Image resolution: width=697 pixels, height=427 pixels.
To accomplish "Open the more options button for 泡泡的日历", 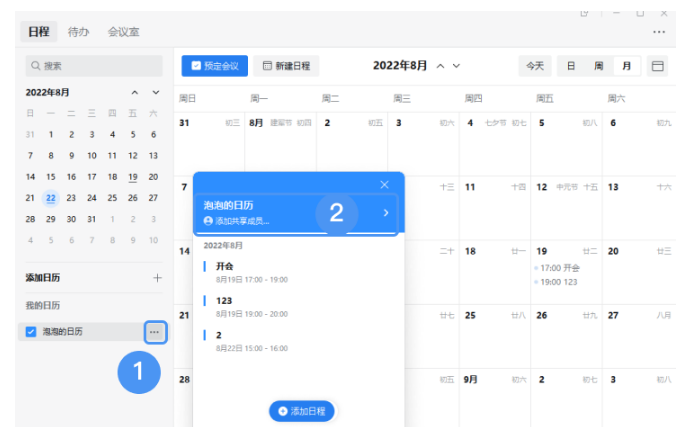I will tap(154, 331).
